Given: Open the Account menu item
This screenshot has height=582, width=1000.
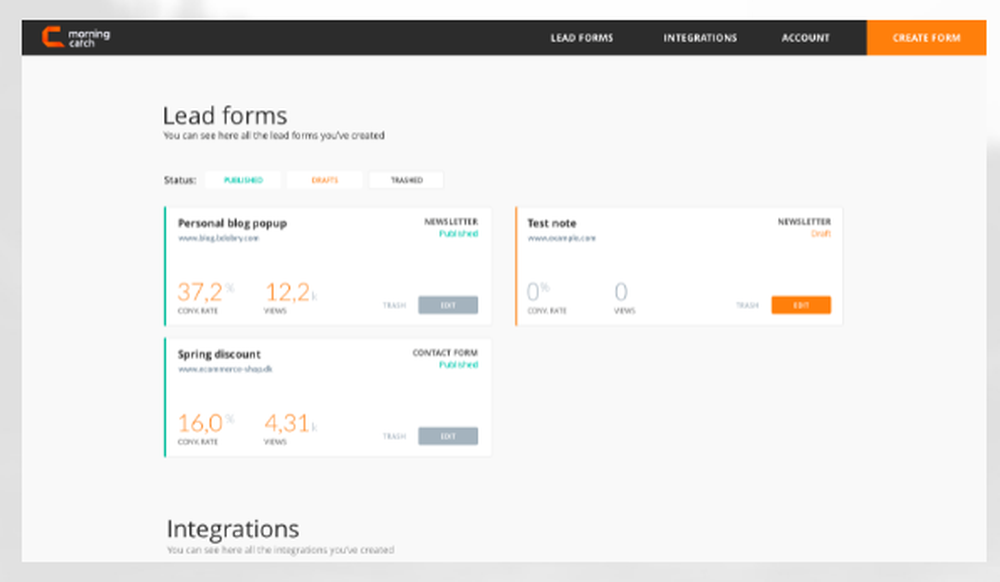Looking at the screenshot, I should [x=805, y=38].
